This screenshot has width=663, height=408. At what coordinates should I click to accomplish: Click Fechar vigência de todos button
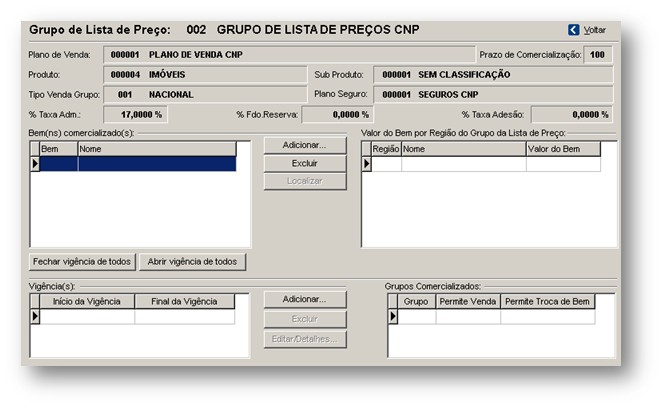82,262
